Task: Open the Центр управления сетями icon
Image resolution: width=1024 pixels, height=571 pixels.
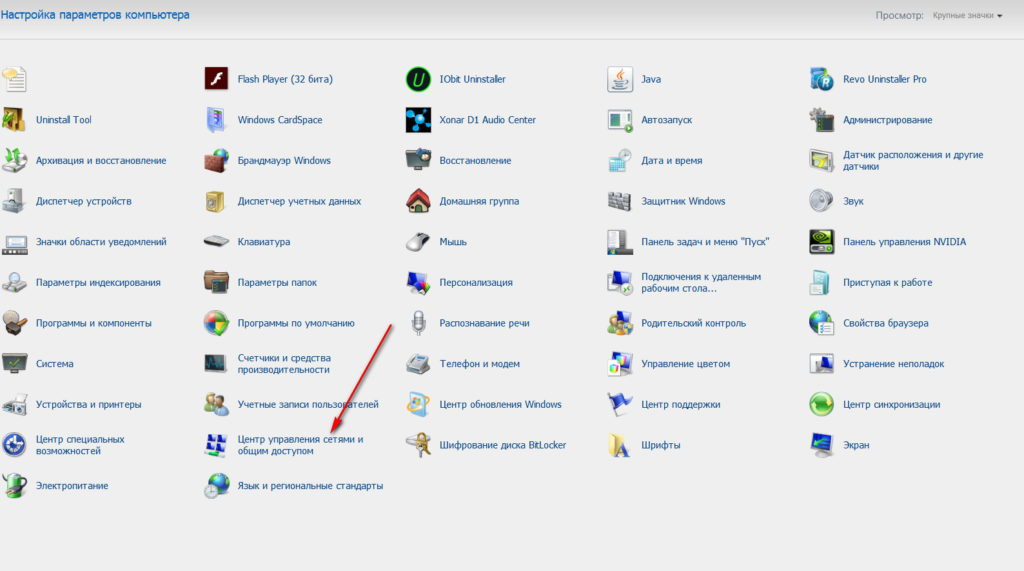Action: [216, 445]
